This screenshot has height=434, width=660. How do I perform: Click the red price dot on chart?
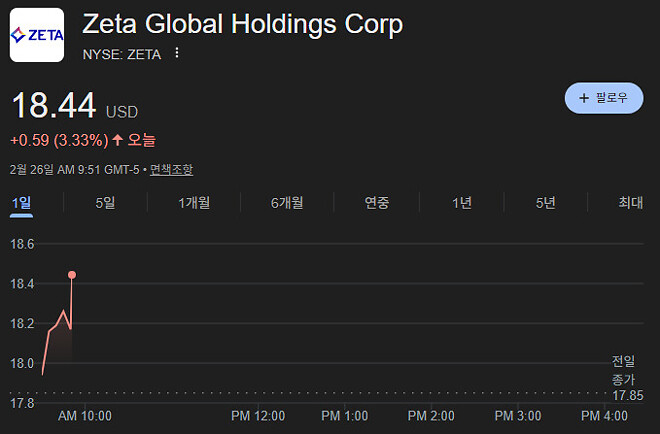(x=72, y=274)
